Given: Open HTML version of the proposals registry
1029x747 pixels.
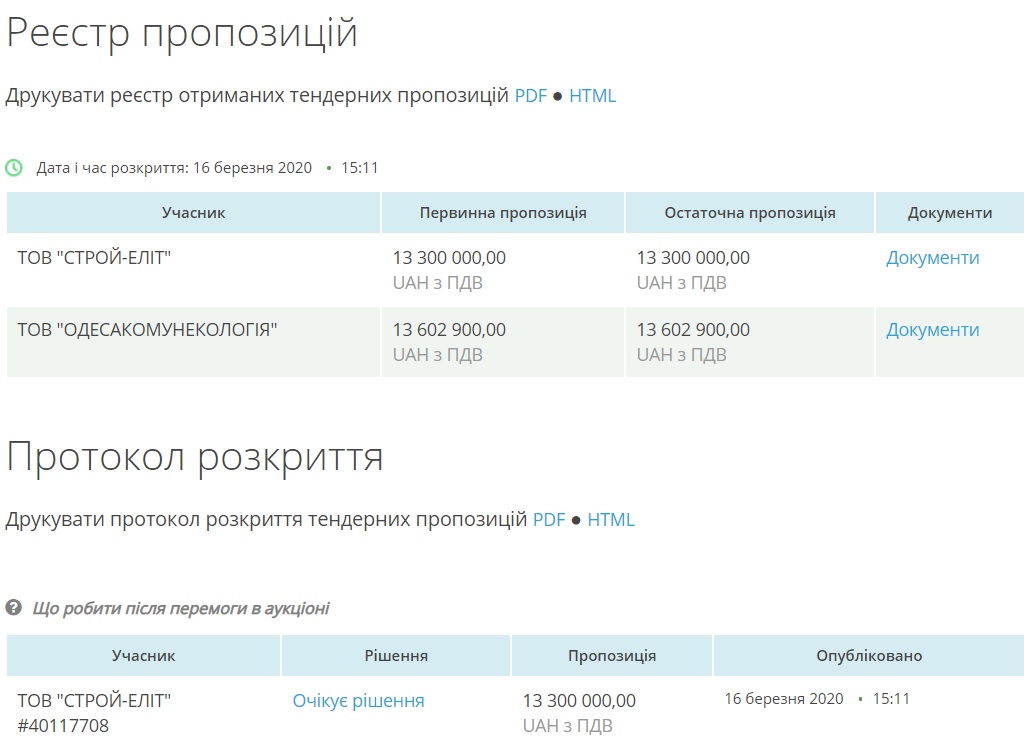Looking at the screenshot, I should pos(593,96).
